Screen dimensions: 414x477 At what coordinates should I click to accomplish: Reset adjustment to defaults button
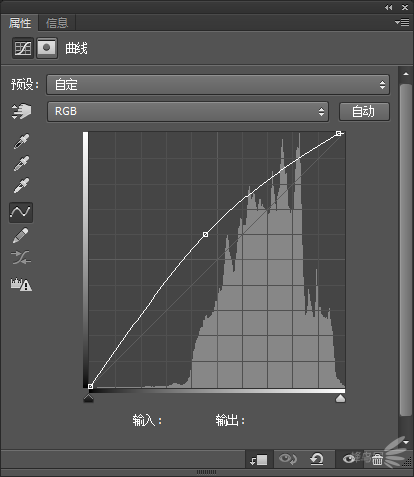pos(317,459)
